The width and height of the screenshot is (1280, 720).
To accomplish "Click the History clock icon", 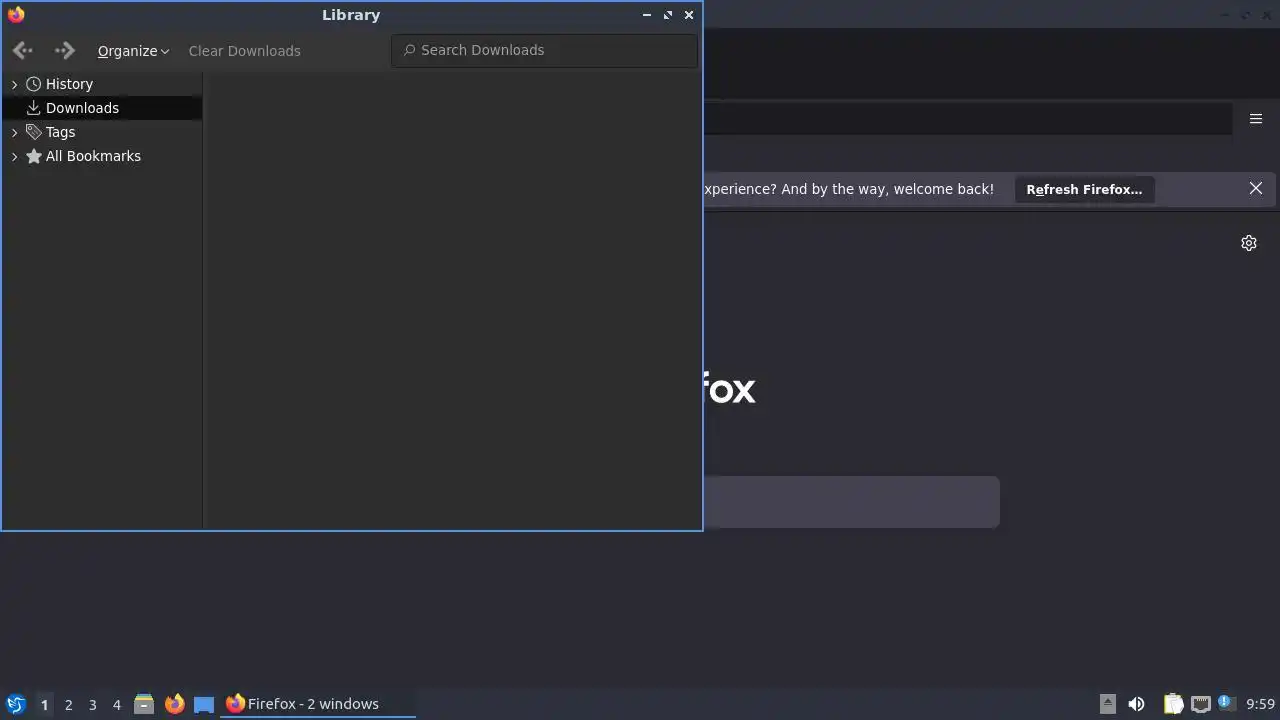I will [34, 84].
